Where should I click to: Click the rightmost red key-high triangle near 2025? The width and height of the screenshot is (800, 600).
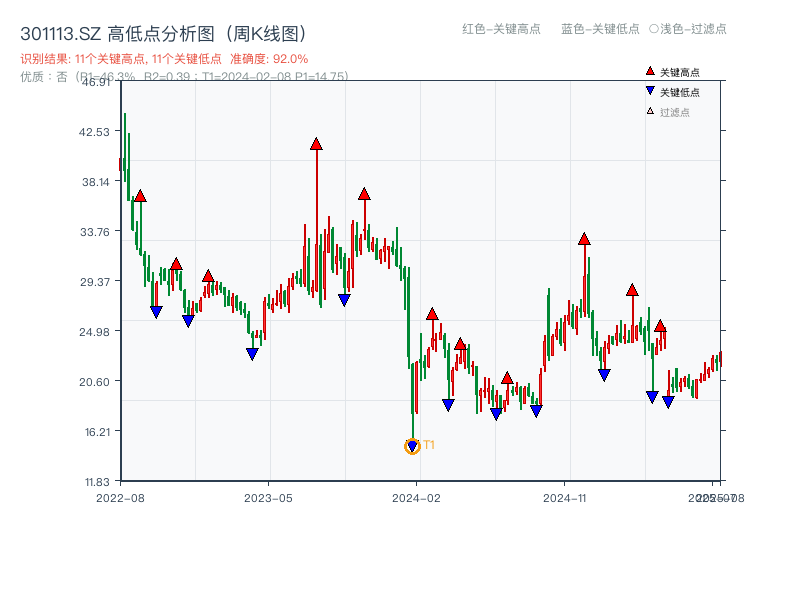661,326
